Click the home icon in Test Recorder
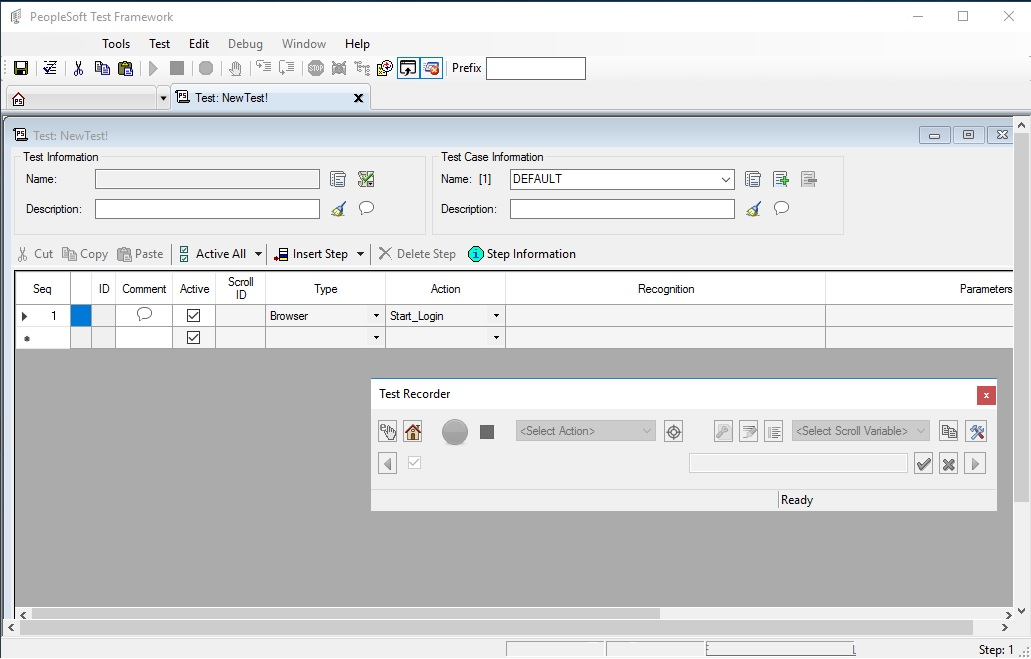The image size is (1031, 659). click(x=413, y=432)
